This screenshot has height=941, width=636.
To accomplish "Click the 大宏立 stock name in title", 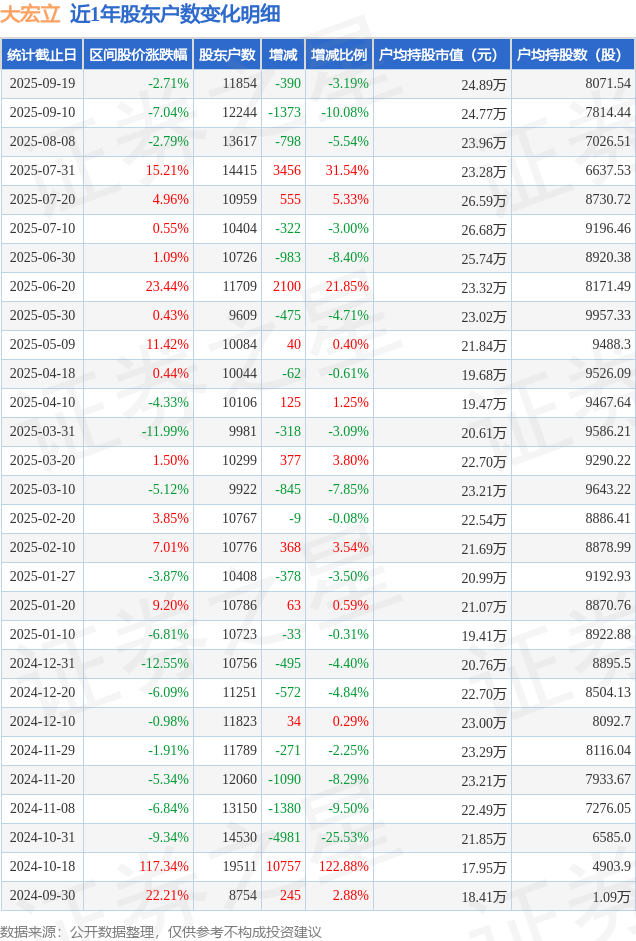I will 31,14.
